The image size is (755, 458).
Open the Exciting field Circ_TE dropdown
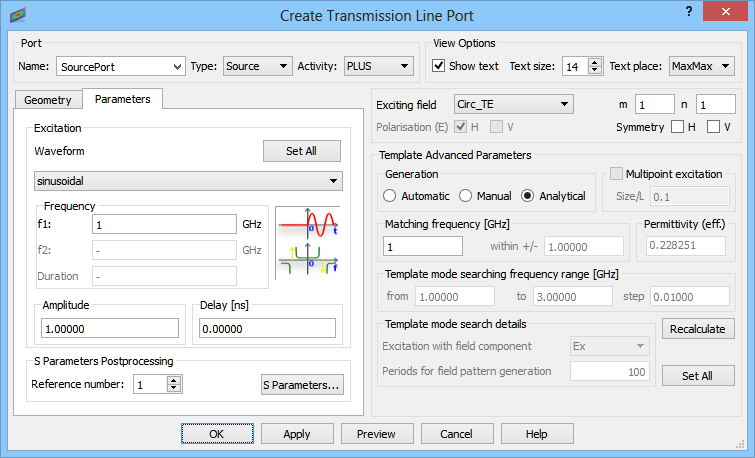(514, 104)
